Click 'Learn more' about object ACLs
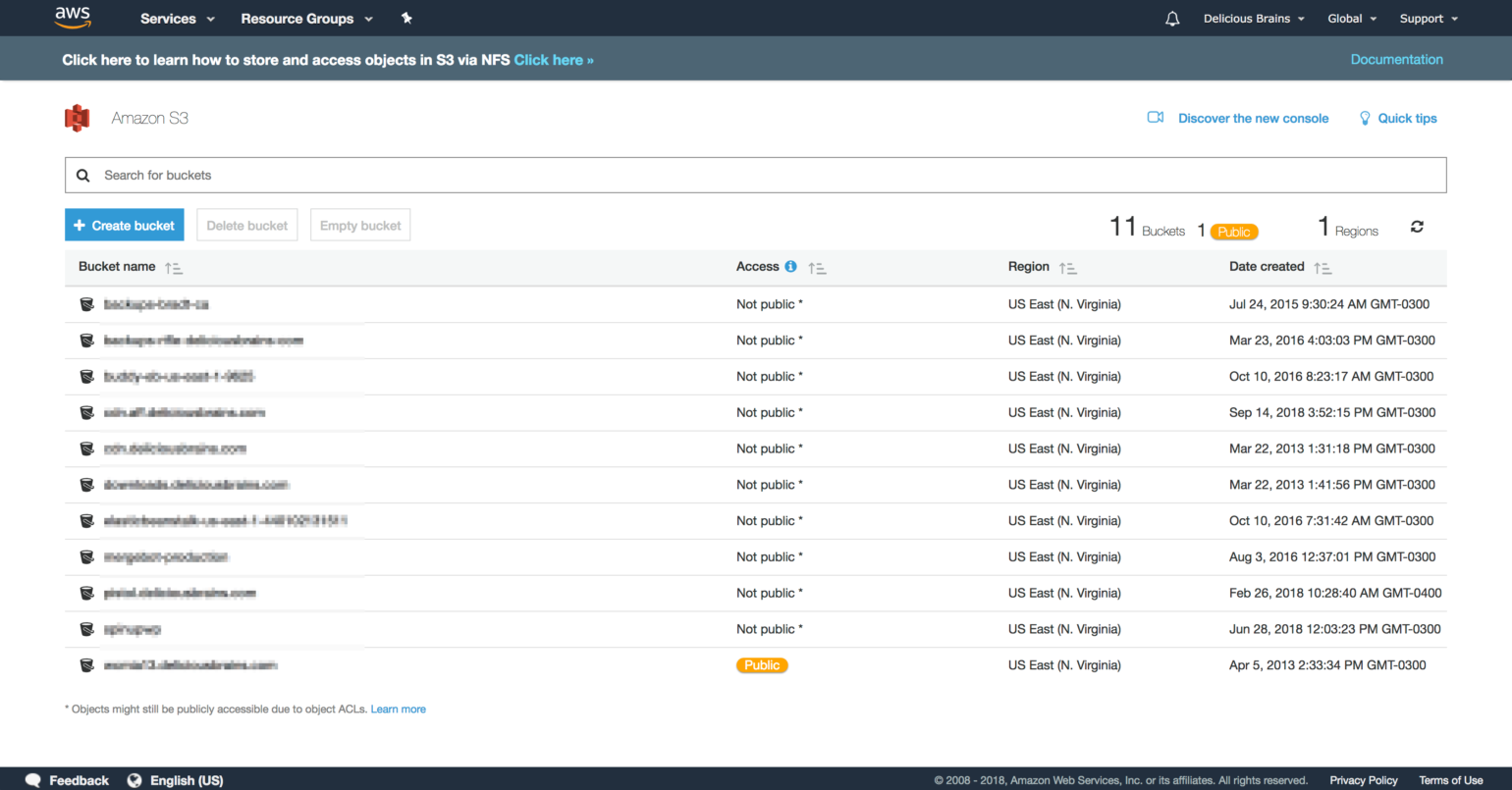This screenshot has width=1512, height=790. 399,709
